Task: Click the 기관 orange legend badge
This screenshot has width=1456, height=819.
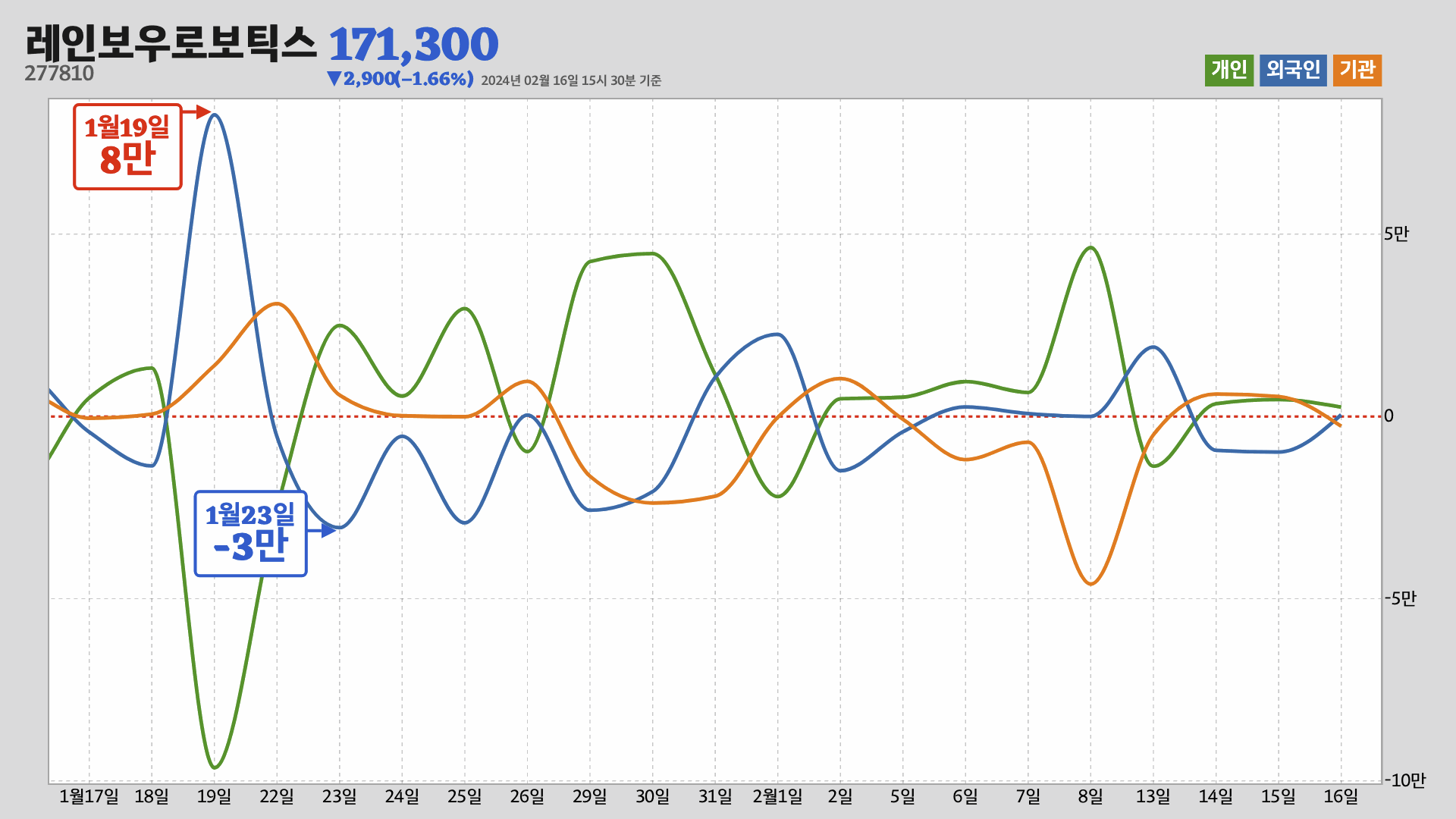Action: (x=1357, y=71)
